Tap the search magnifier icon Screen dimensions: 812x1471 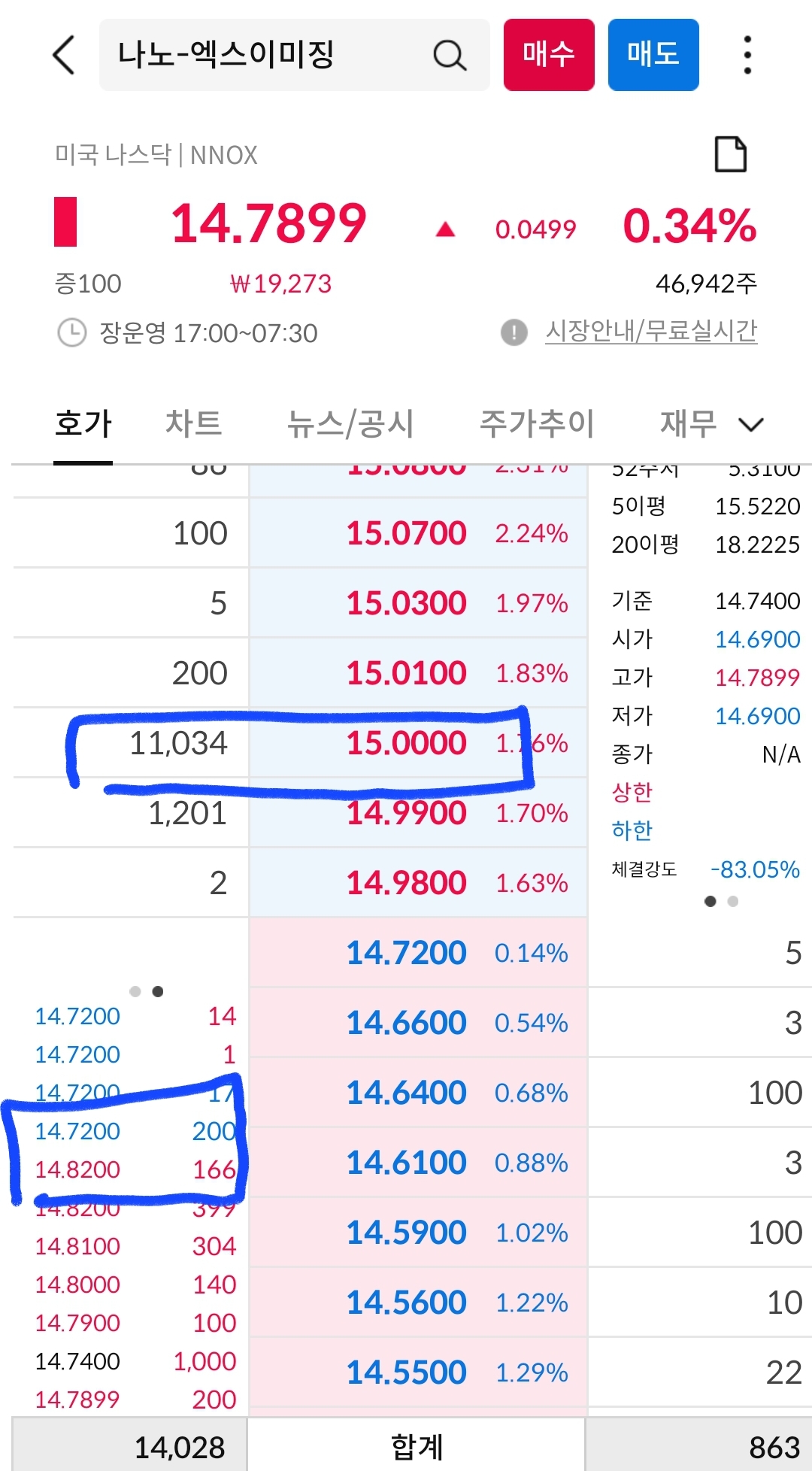coord(450,55)
